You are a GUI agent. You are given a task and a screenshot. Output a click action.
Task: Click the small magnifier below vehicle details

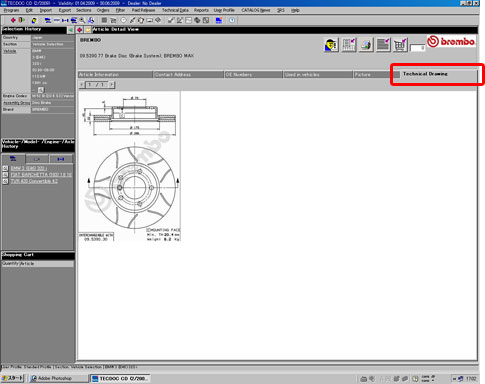41,90
